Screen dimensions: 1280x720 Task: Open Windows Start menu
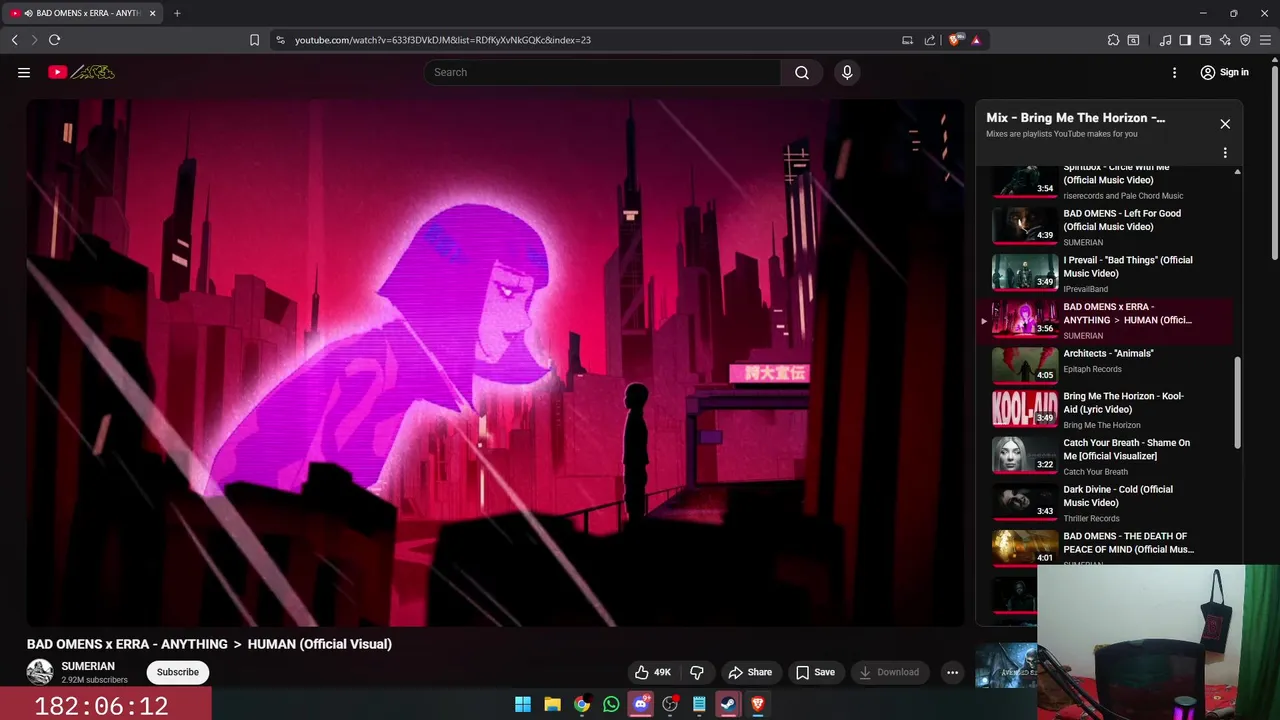pos(523,704)
